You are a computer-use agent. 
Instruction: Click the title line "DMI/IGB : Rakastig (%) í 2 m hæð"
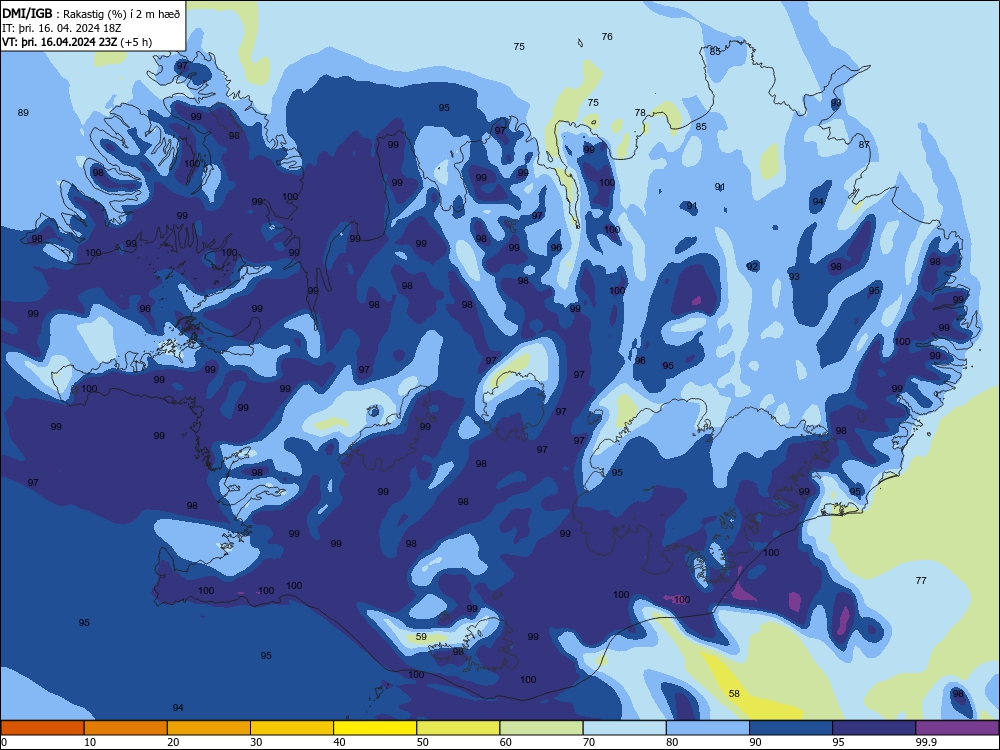click(x=91, y=13)
